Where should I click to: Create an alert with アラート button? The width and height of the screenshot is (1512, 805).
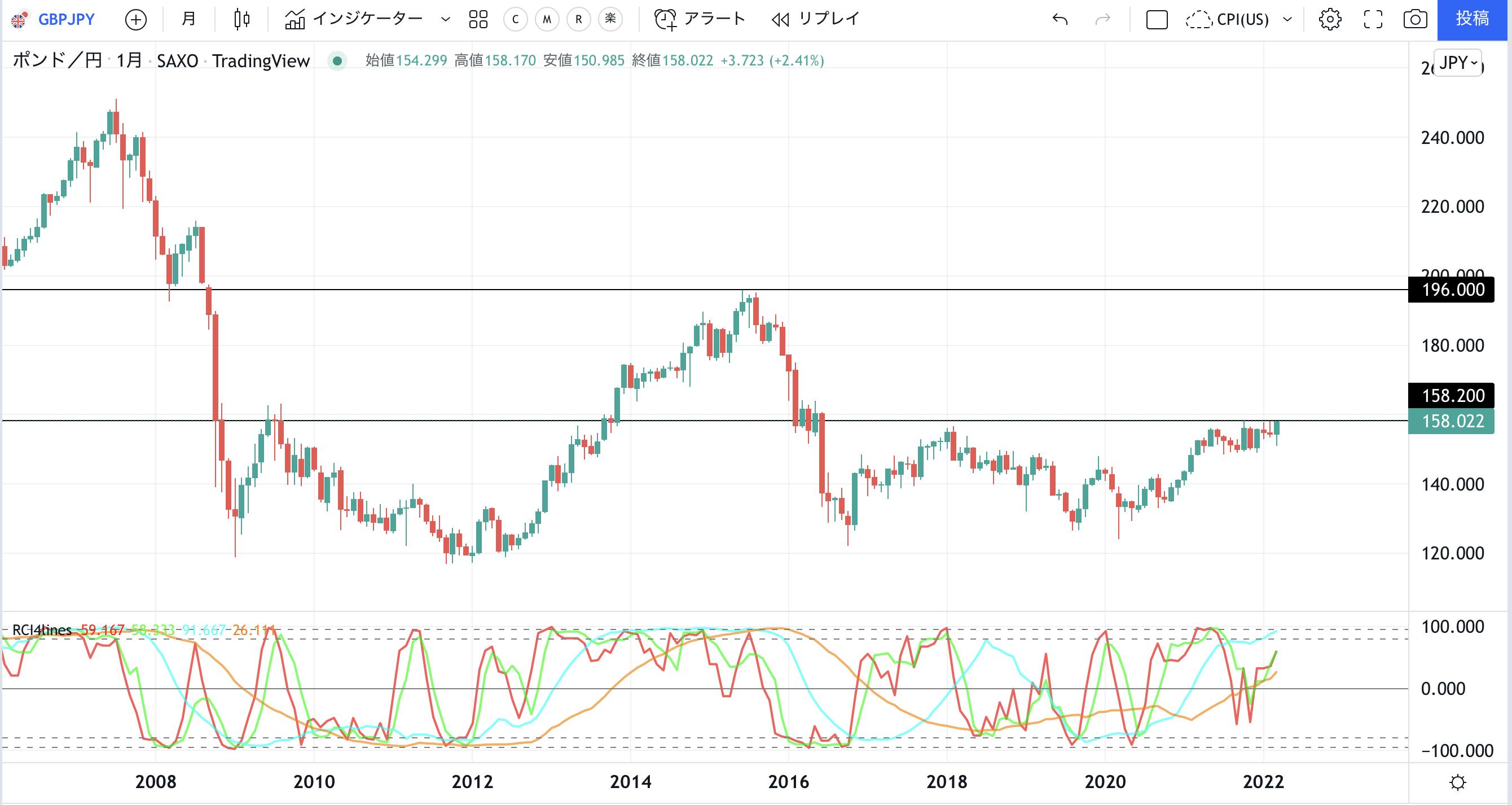coord(700,19)
